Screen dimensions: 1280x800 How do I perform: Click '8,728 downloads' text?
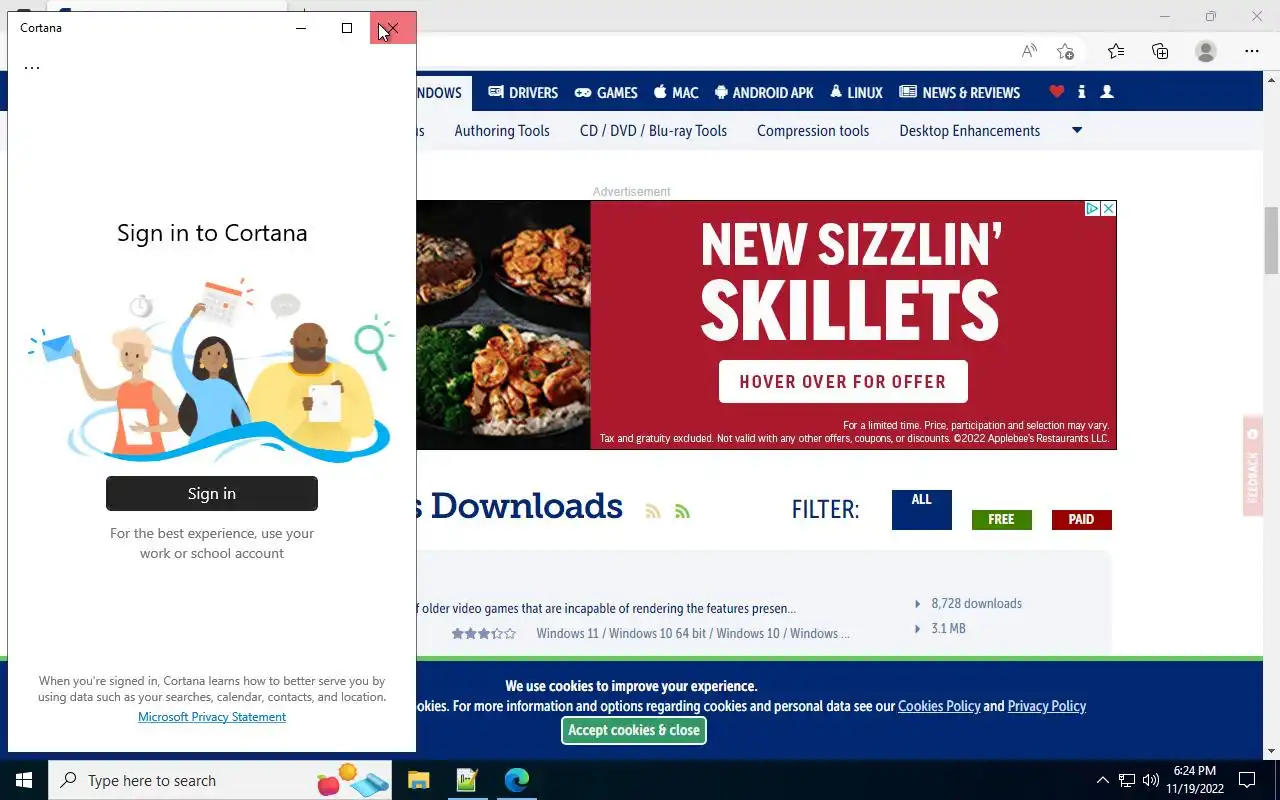(x=976, y=604)
